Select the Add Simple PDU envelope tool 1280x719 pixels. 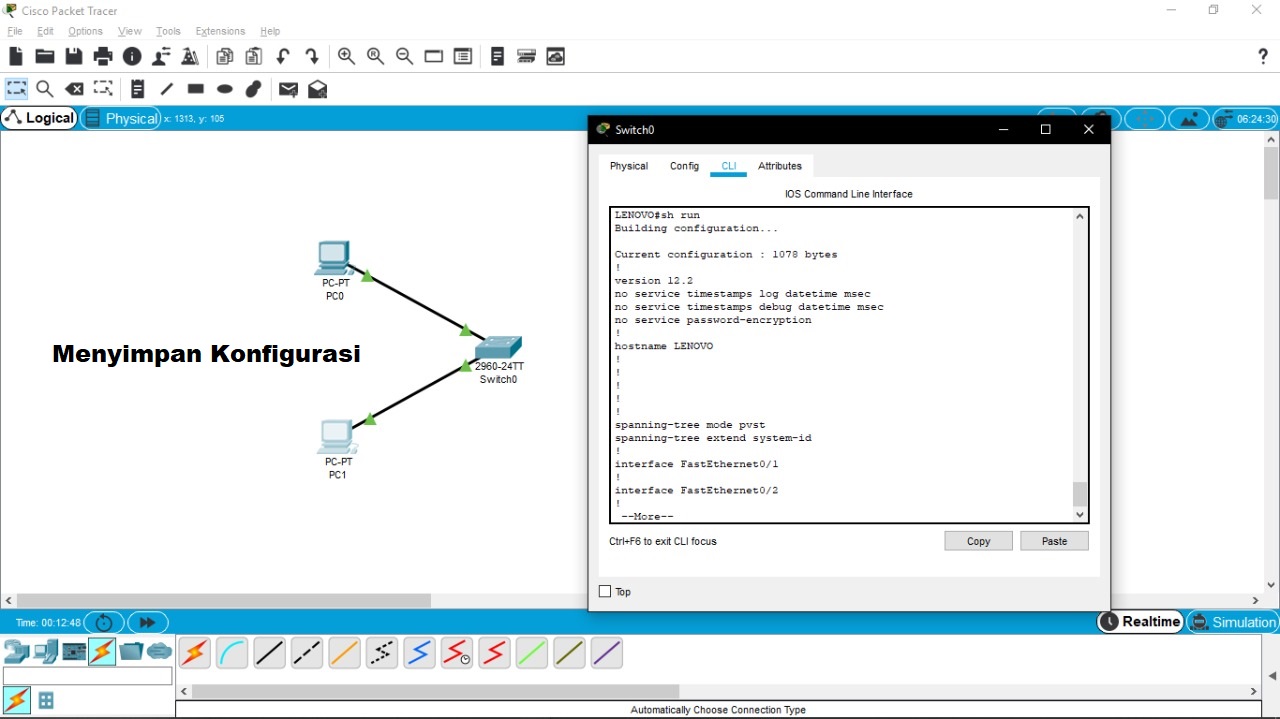coord(288,89)
